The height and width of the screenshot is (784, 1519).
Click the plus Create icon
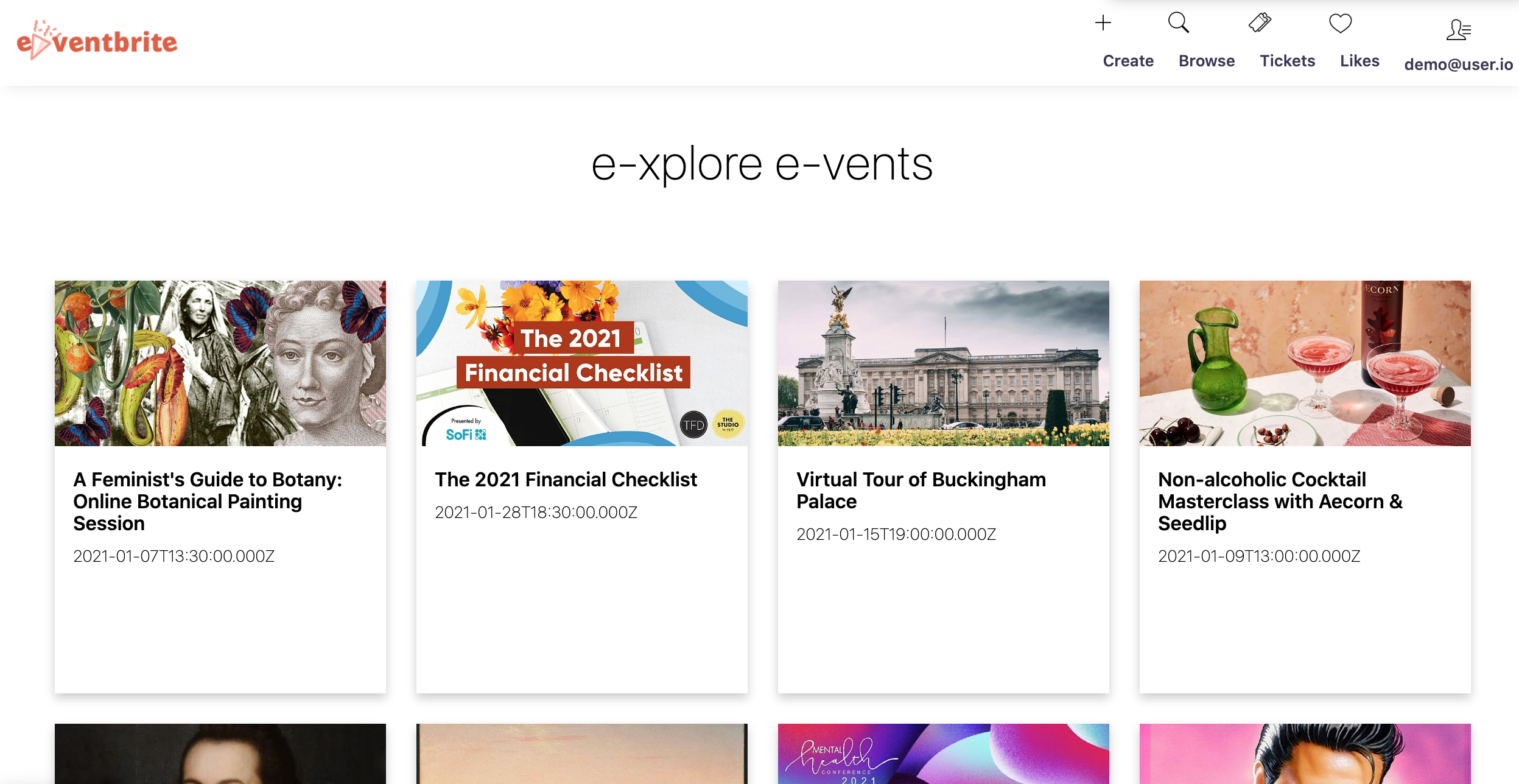(x=1103, y=23)
